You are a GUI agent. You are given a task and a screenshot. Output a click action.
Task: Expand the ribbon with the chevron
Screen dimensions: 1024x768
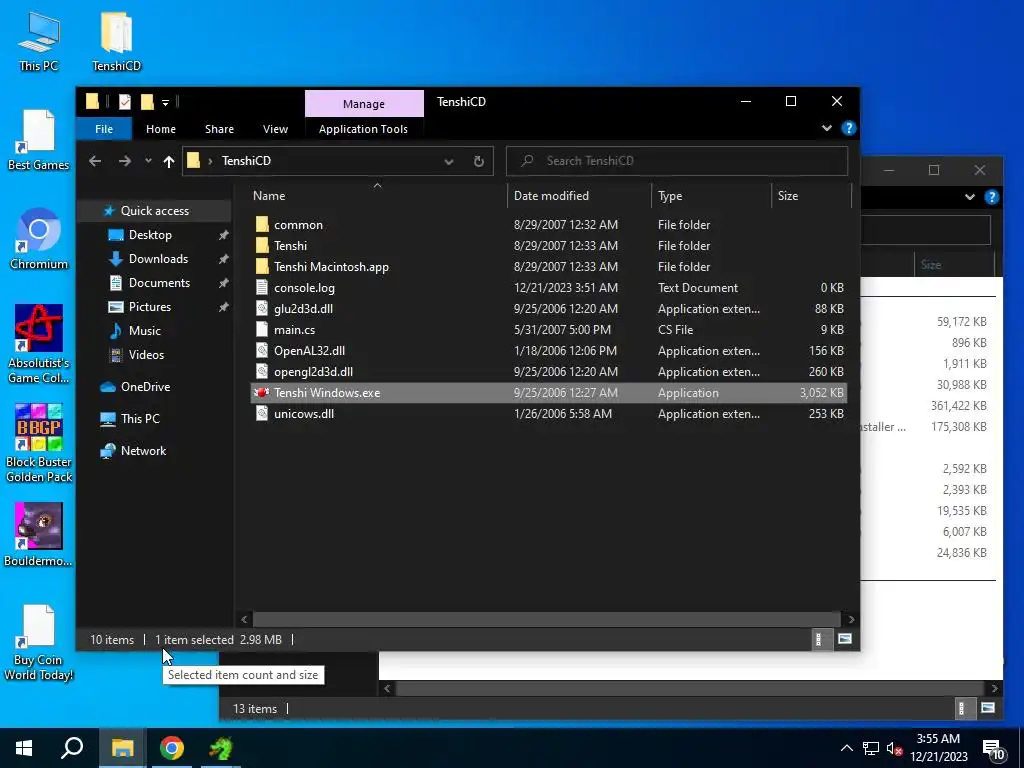click(x=827, y=128)
